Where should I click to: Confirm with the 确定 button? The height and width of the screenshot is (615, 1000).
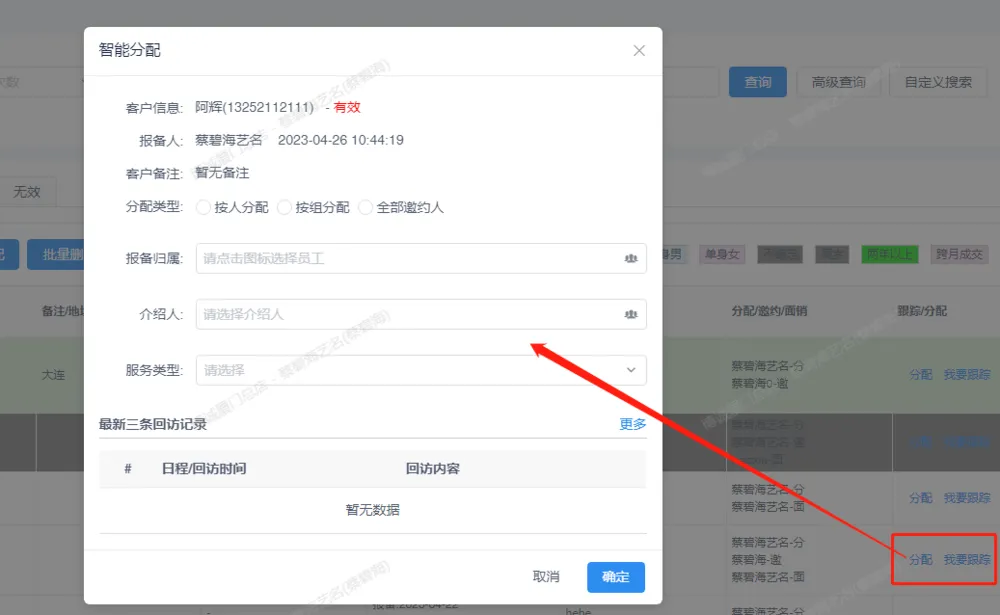(615, 577)
